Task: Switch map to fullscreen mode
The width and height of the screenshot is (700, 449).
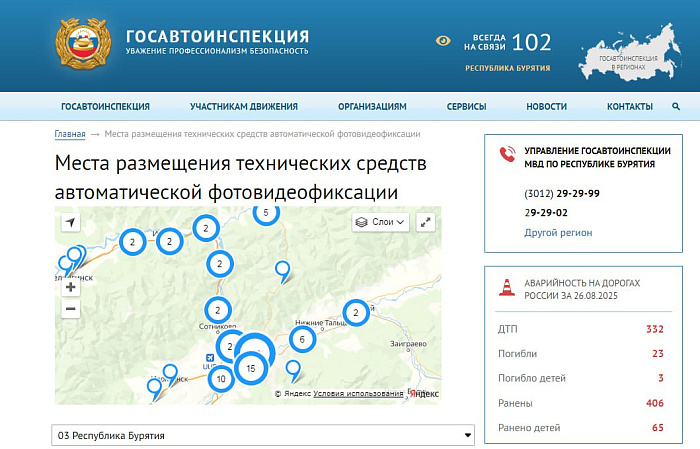Action: (x=425, y=222)
